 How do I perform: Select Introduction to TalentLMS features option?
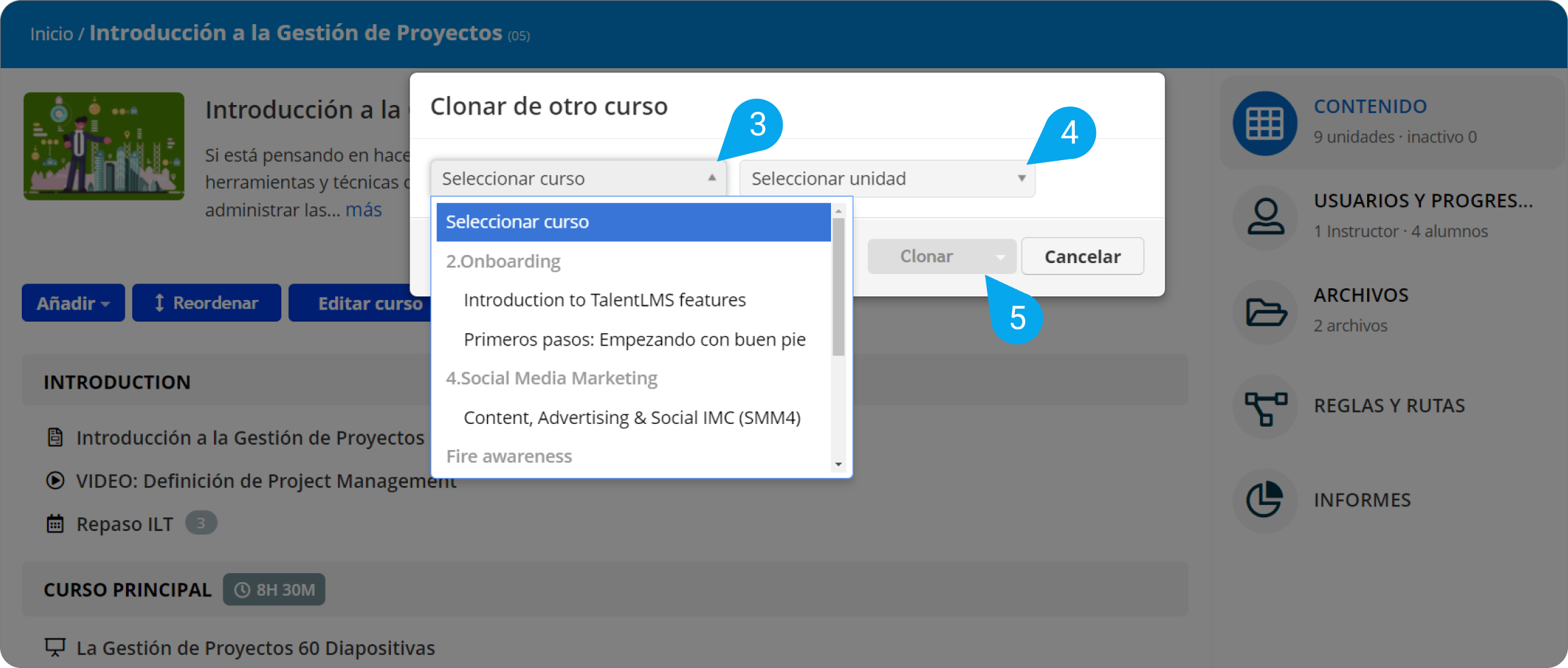[x=604, y=300]
